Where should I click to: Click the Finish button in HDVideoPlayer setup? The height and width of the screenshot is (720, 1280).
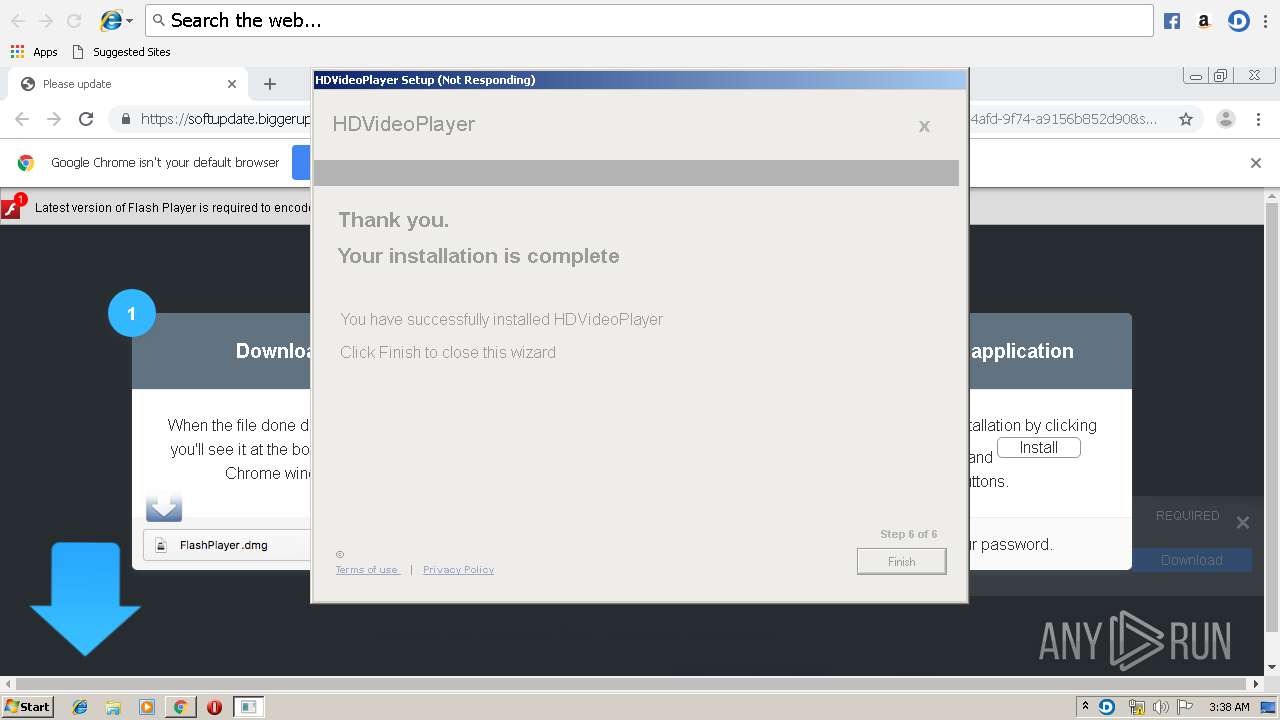(x=901, y=562)
